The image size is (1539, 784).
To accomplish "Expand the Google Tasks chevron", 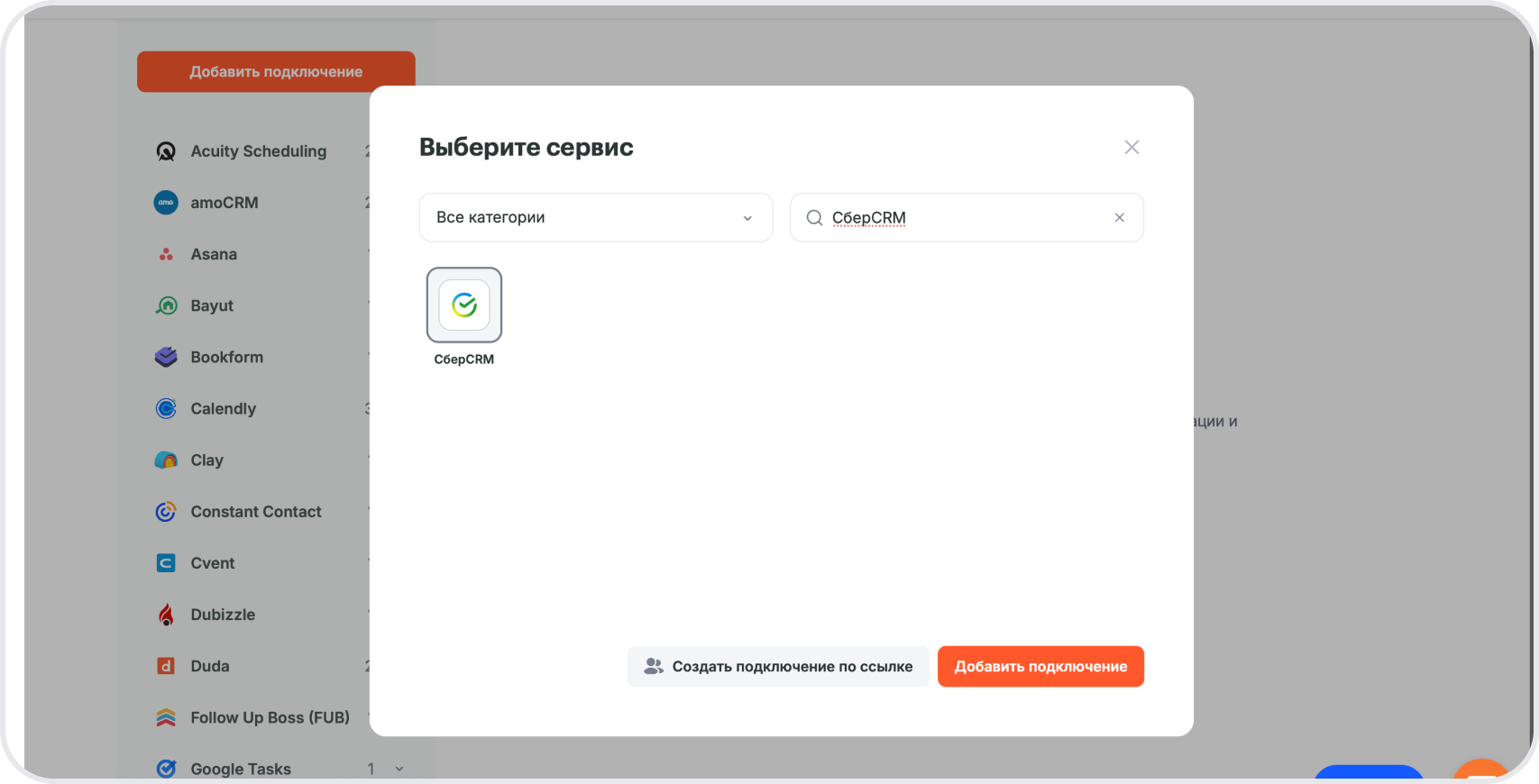I will [x=399, y=769].
